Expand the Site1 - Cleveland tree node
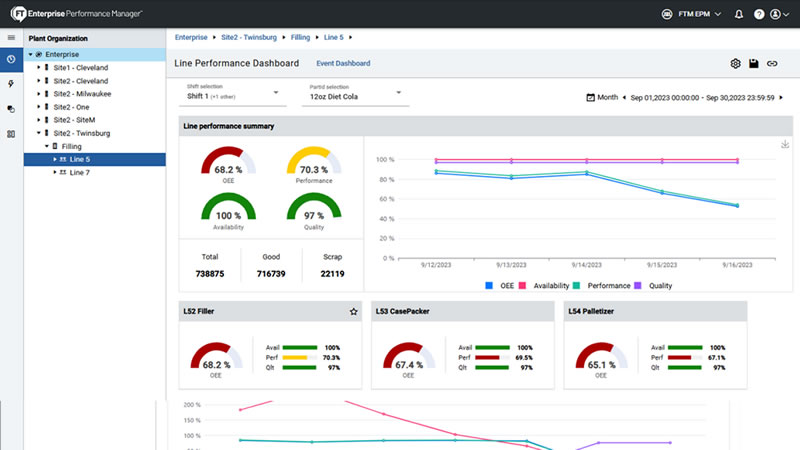The height and width of the screenshot is (450, 800). coord(39,67)
